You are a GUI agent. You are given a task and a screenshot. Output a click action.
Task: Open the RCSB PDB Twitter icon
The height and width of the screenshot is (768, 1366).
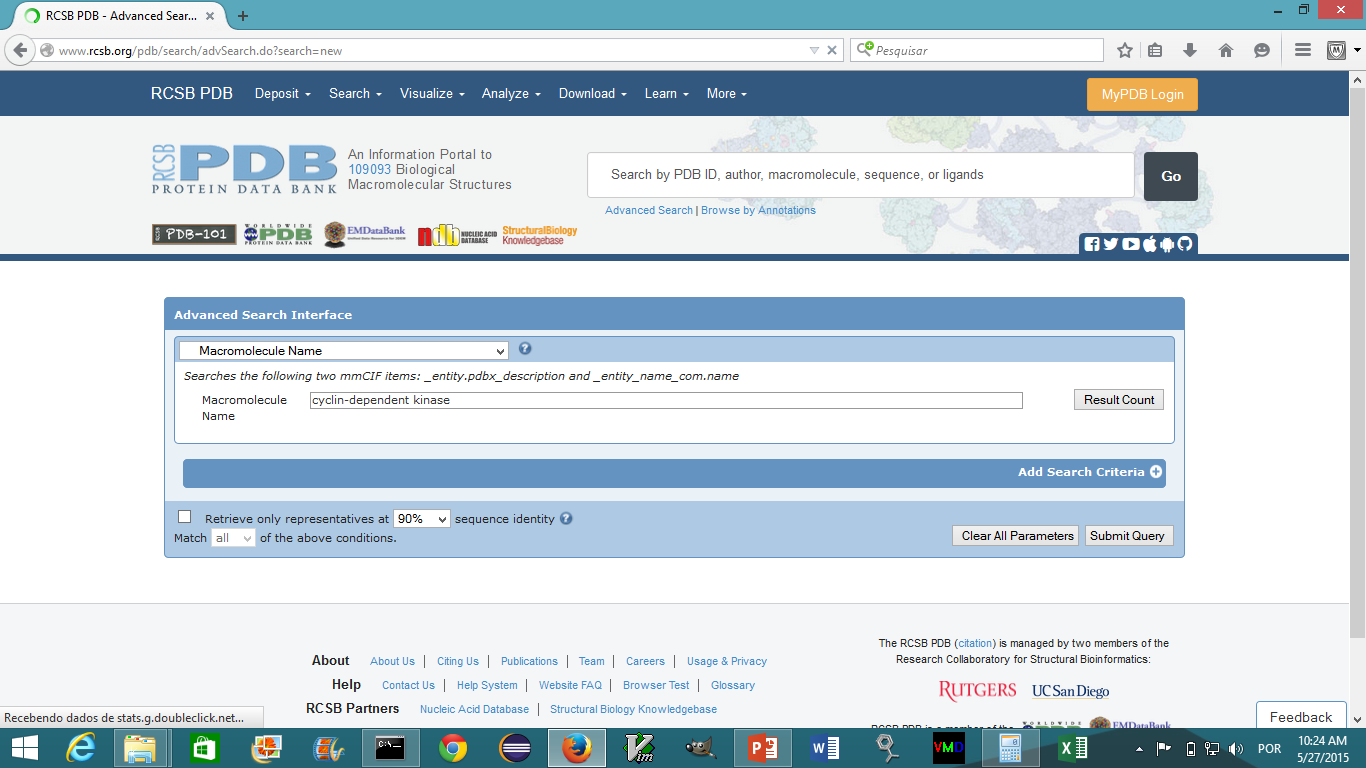[1110, 244]
